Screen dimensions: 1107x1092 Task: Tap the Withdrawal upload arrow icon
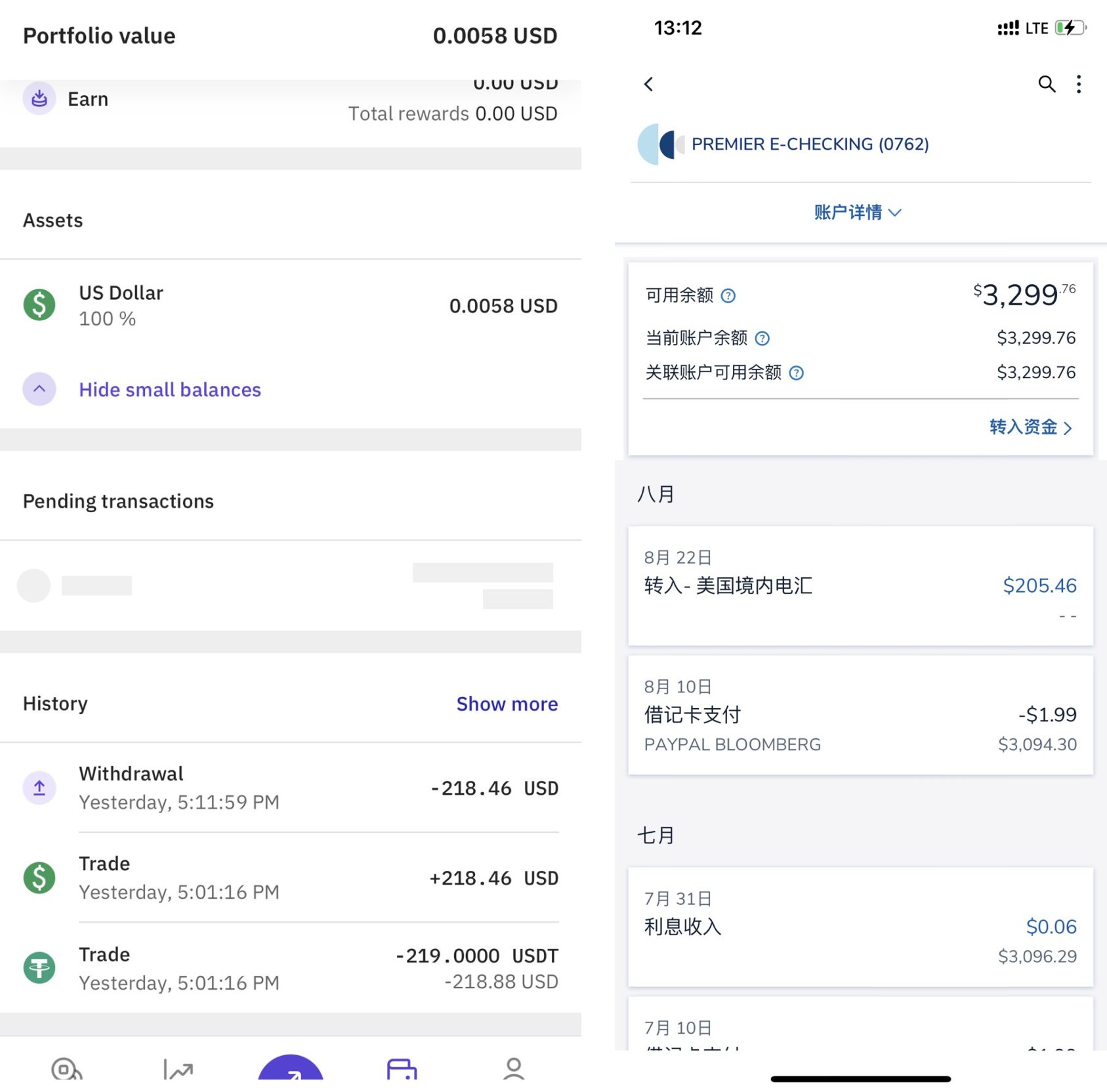click(39, 787)
